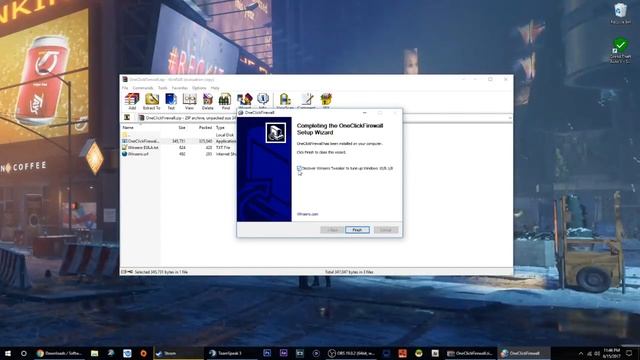Click the Info icon in WinRAR toolbar
This screenshot has width=640, height=360.
263,100
